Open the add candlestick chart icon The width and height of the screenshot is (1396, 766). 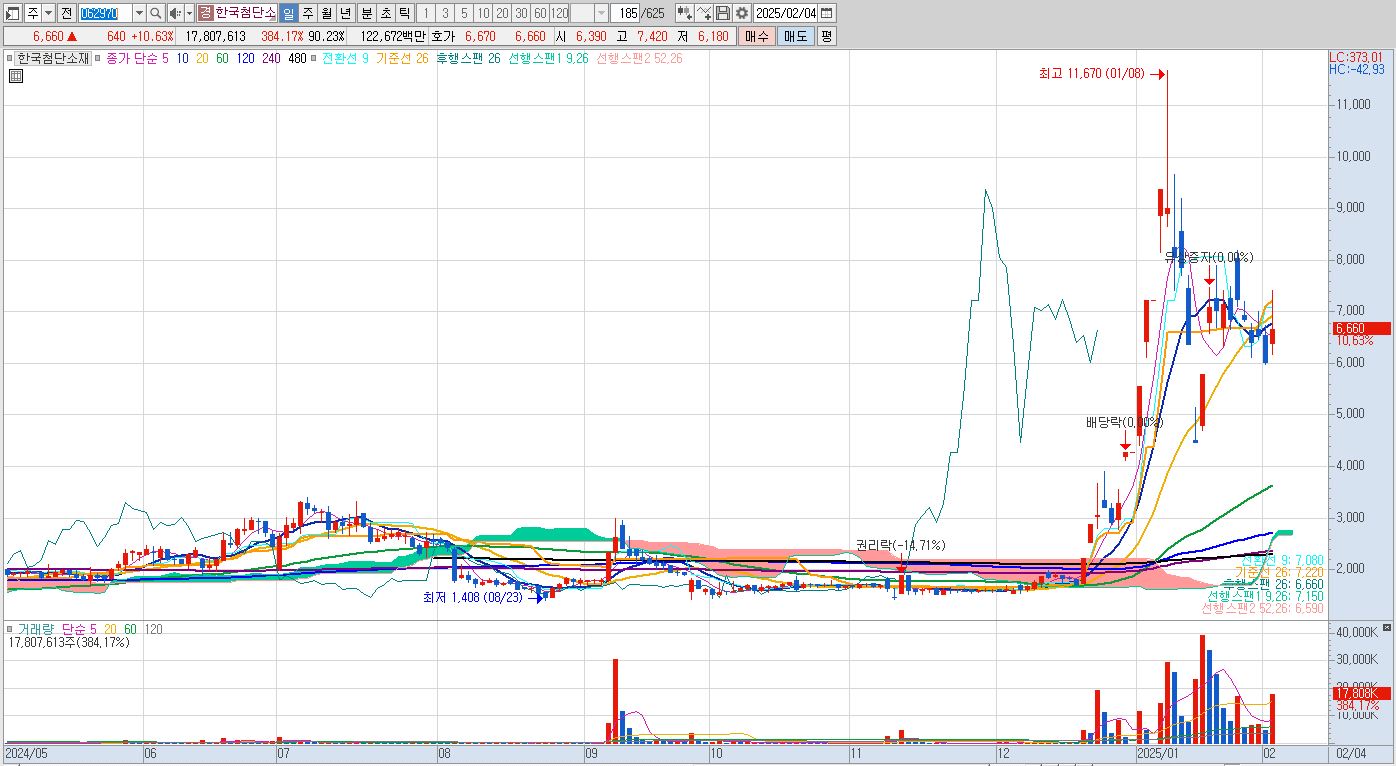click(684, 13)
